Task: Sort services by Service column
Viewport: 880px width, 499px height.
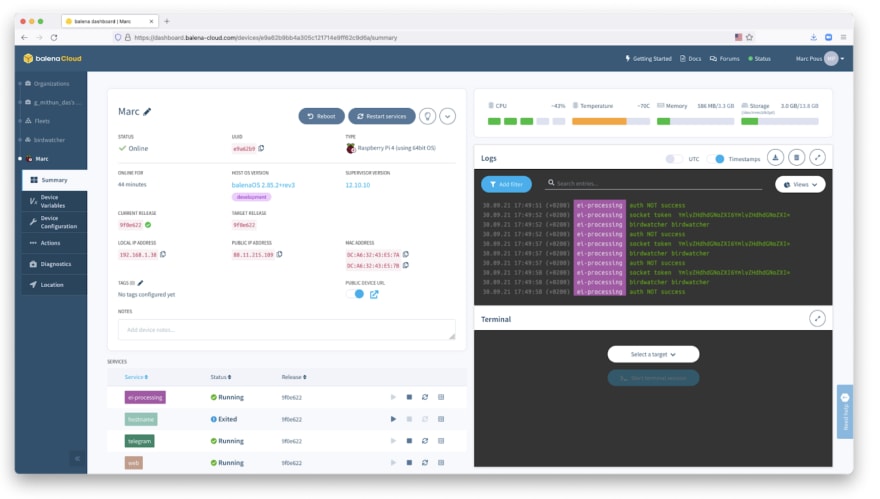Action: (136, 377)
